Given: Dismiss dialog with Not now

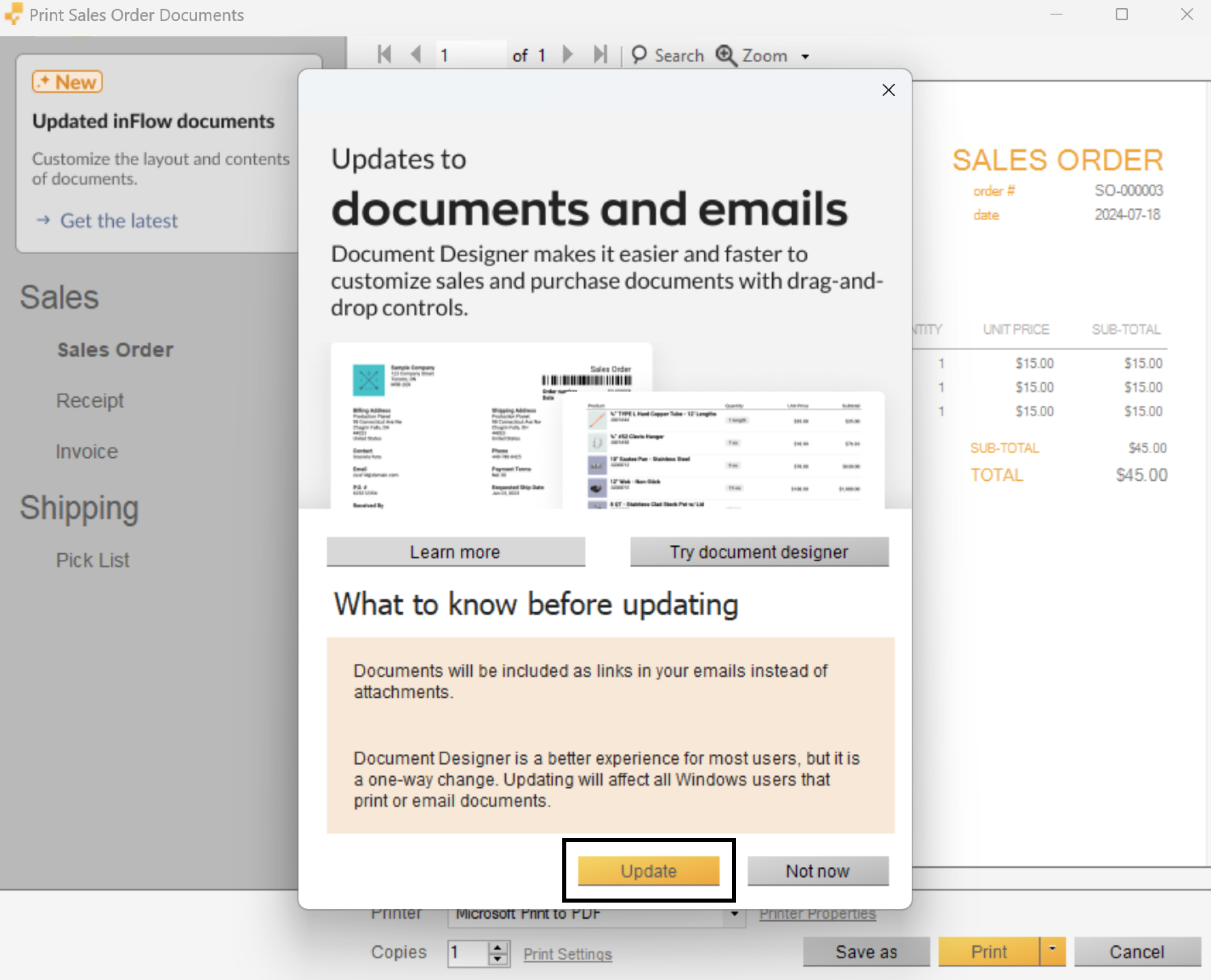Looking at the screenshot, I should click(x=818, y=870).
